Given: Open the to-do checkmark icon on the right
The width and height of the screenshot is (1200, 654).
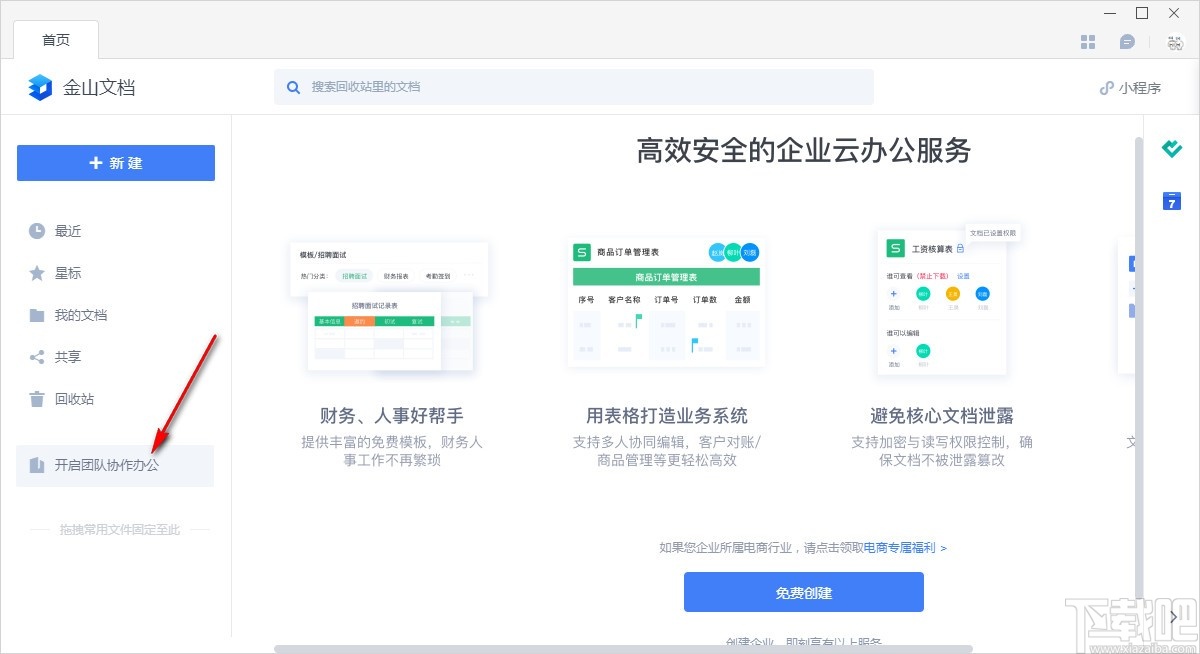Looking at the screenshot, I should click(1172, 149).
